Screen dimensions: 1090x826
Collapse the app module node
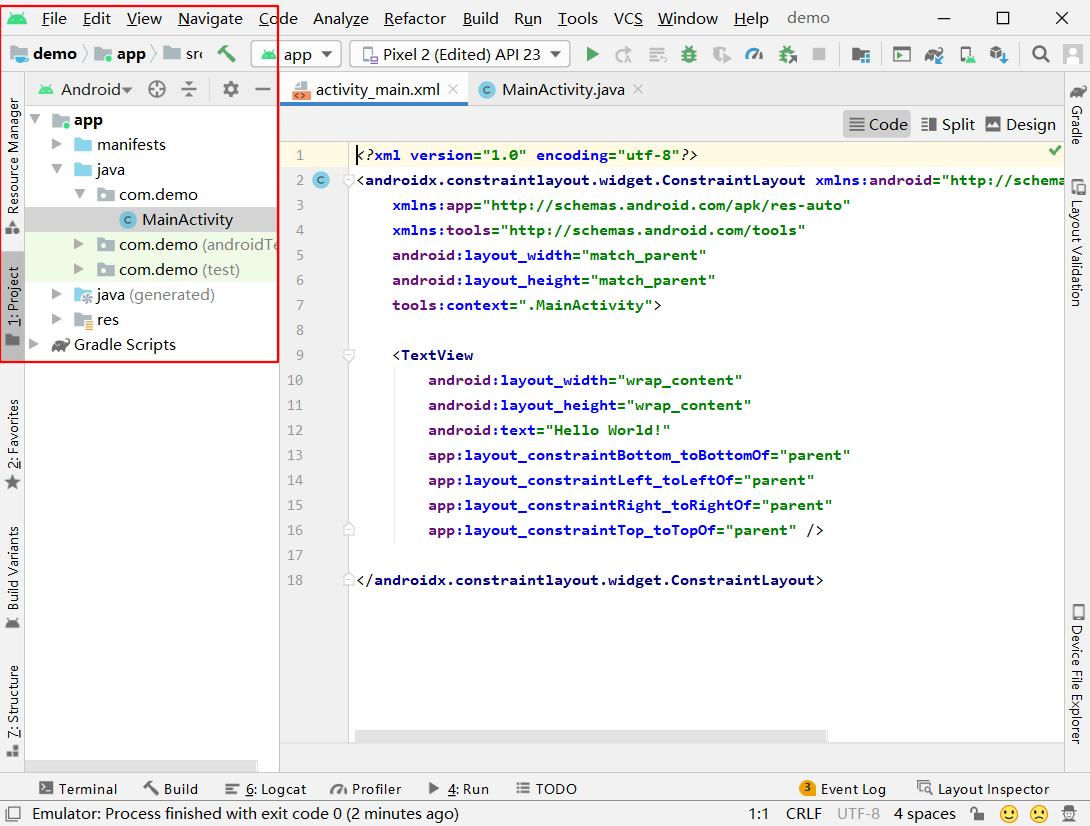coord(35,120)
